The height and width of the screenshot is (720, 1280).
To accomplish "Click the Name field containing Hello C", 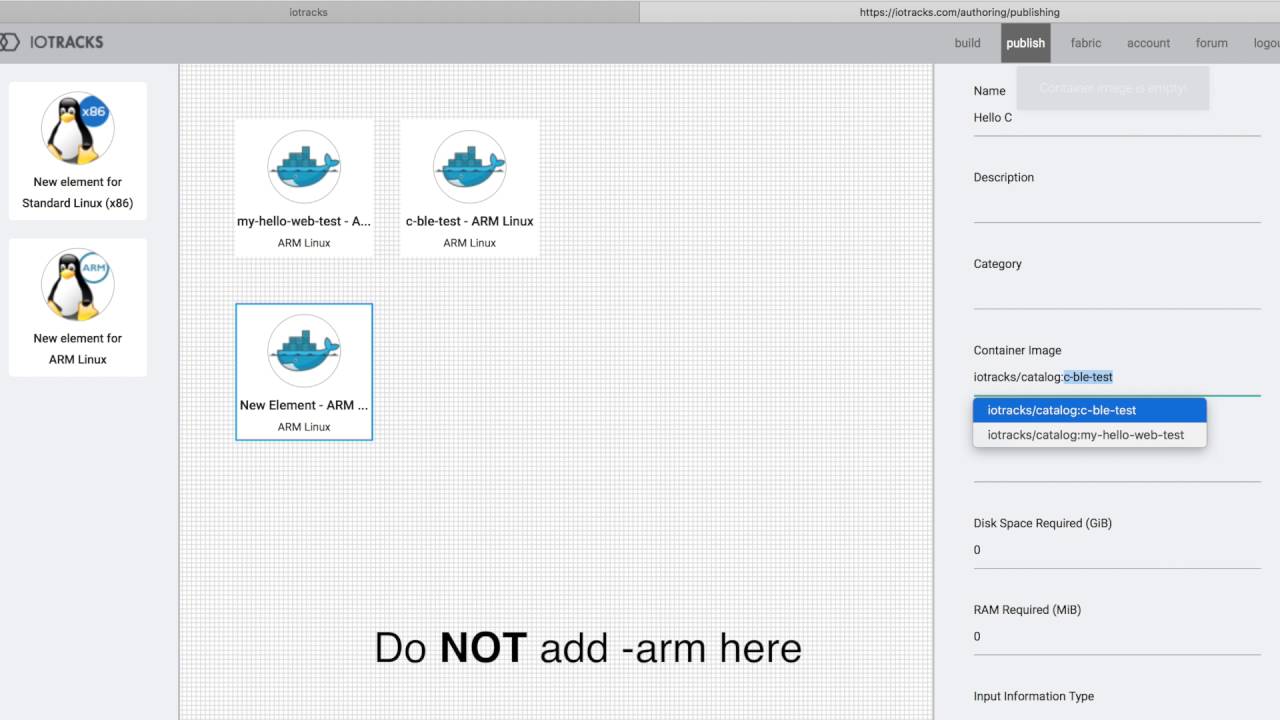I will tap(1117, 118).
